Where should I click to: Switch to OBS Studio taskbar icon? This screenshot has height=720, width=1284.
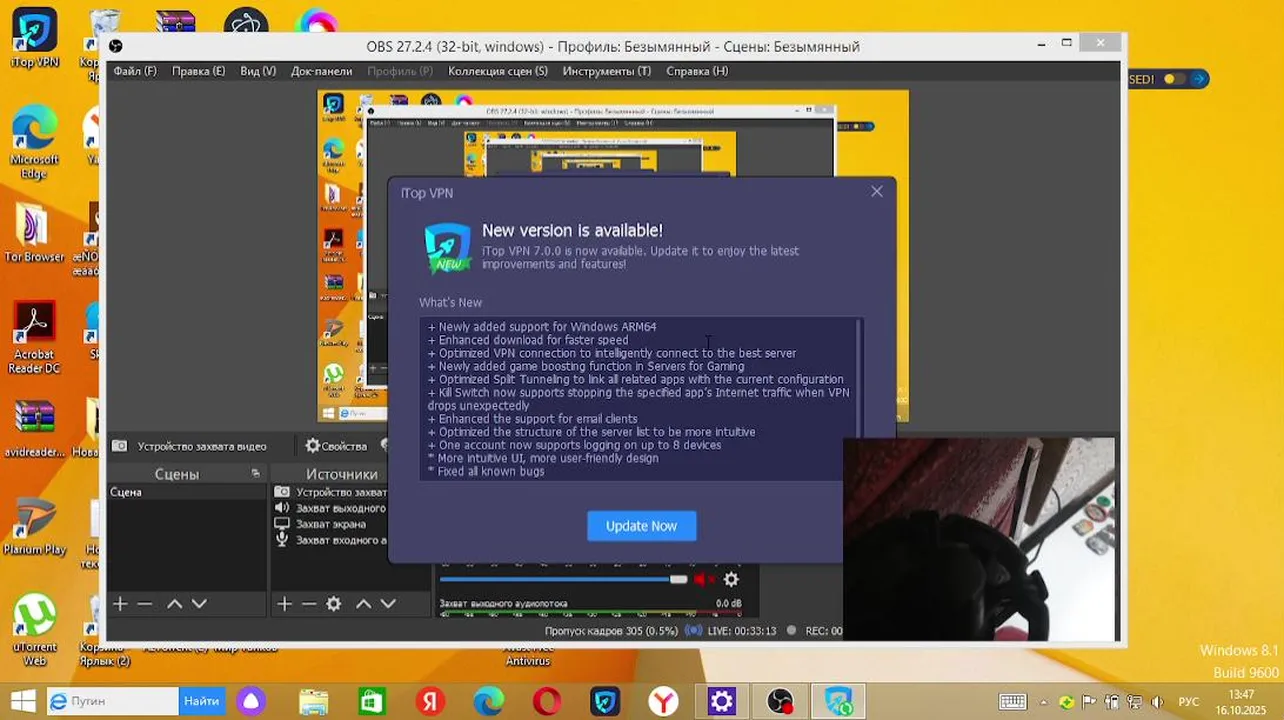(780, 701)
